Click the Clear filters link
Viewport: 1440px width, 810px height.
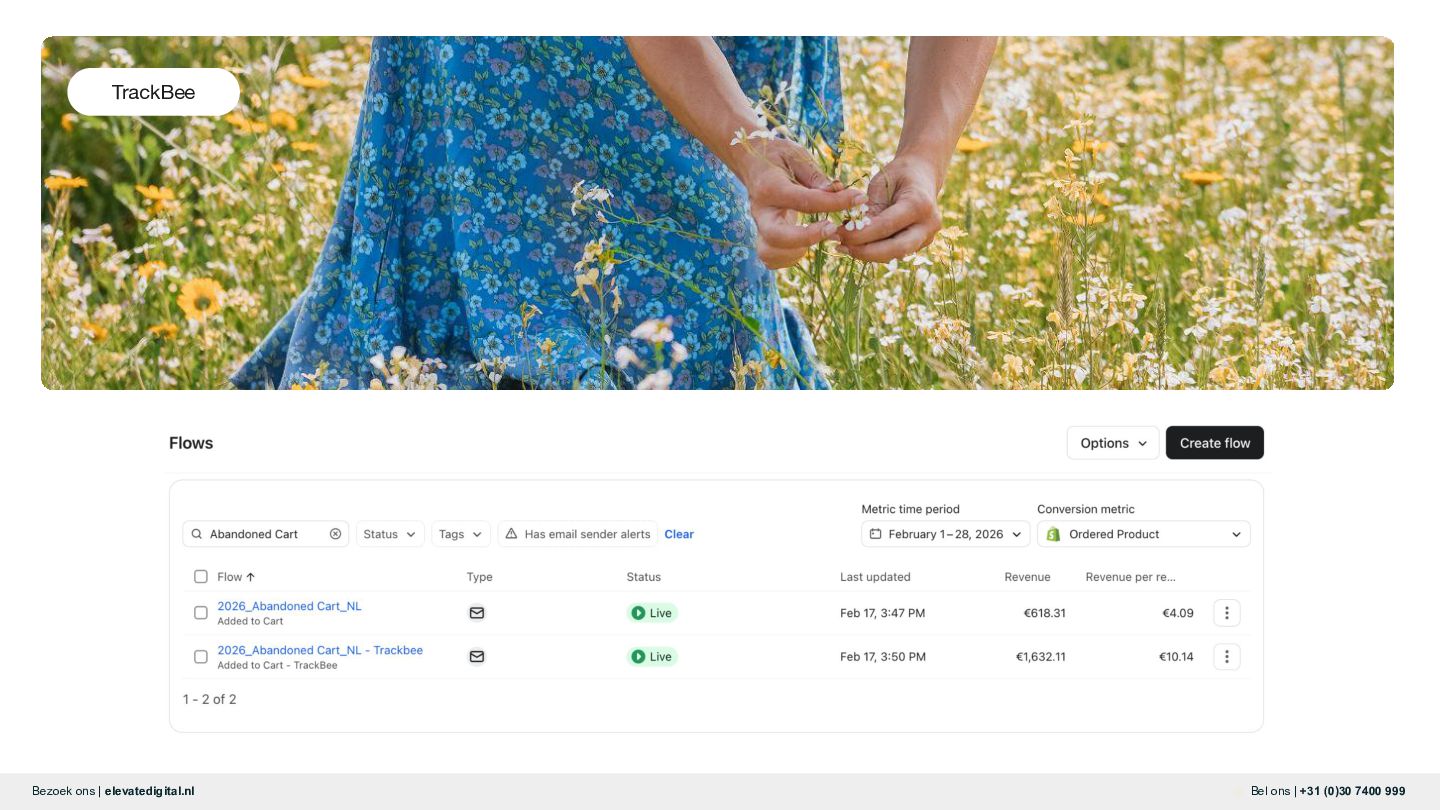679,534
